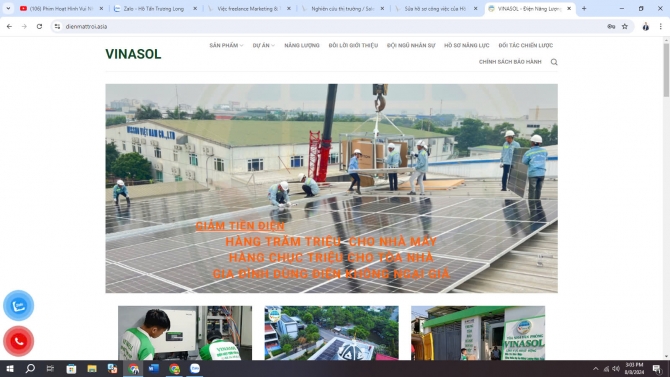Click the website search magnifier icon
This screenshot has height=377, width=670.
coord(554,62)
